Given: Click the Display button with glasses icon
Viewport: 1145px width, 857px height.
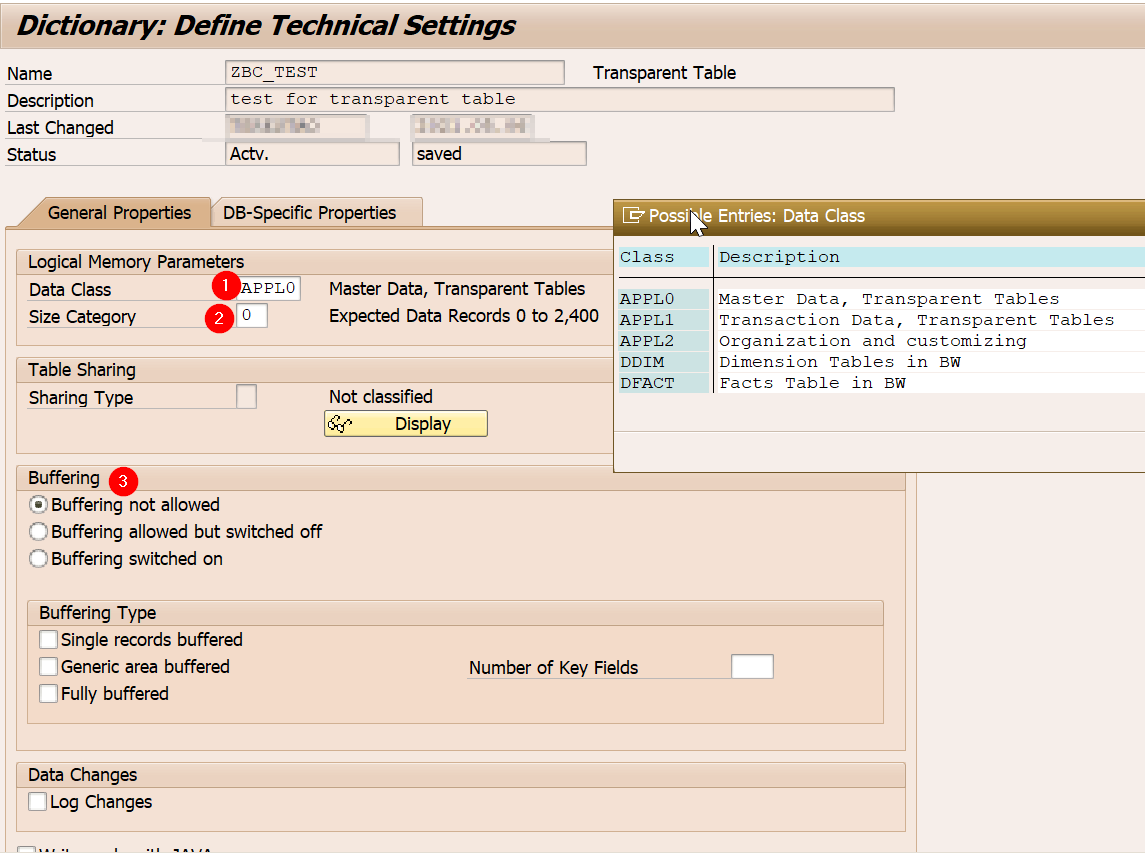Looking at the screenshot, I should [405, 423].
